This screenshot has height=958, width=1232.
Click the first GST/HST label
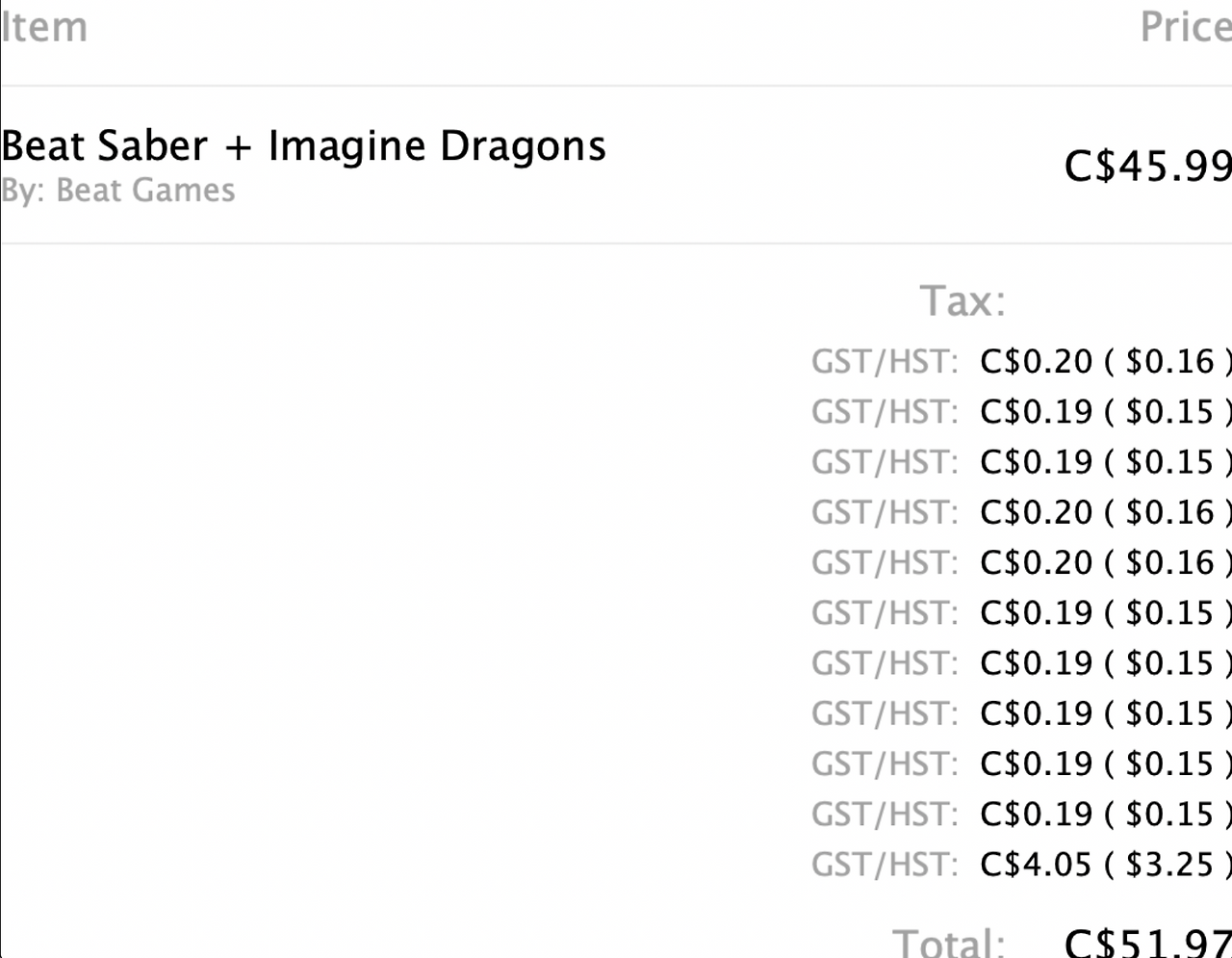tap(885, 362)
